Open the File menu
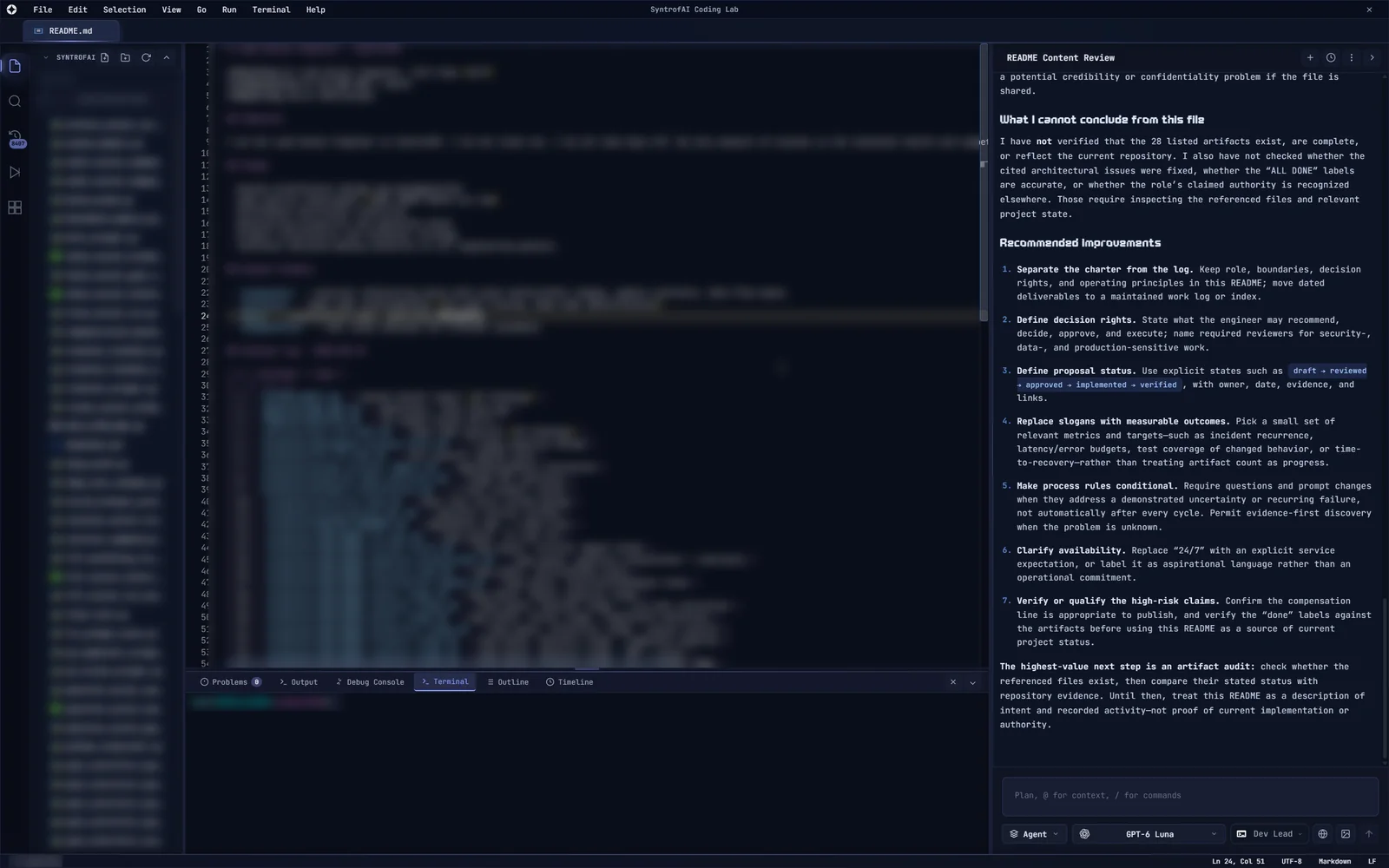1389x868 pixels. coord(43,10)
